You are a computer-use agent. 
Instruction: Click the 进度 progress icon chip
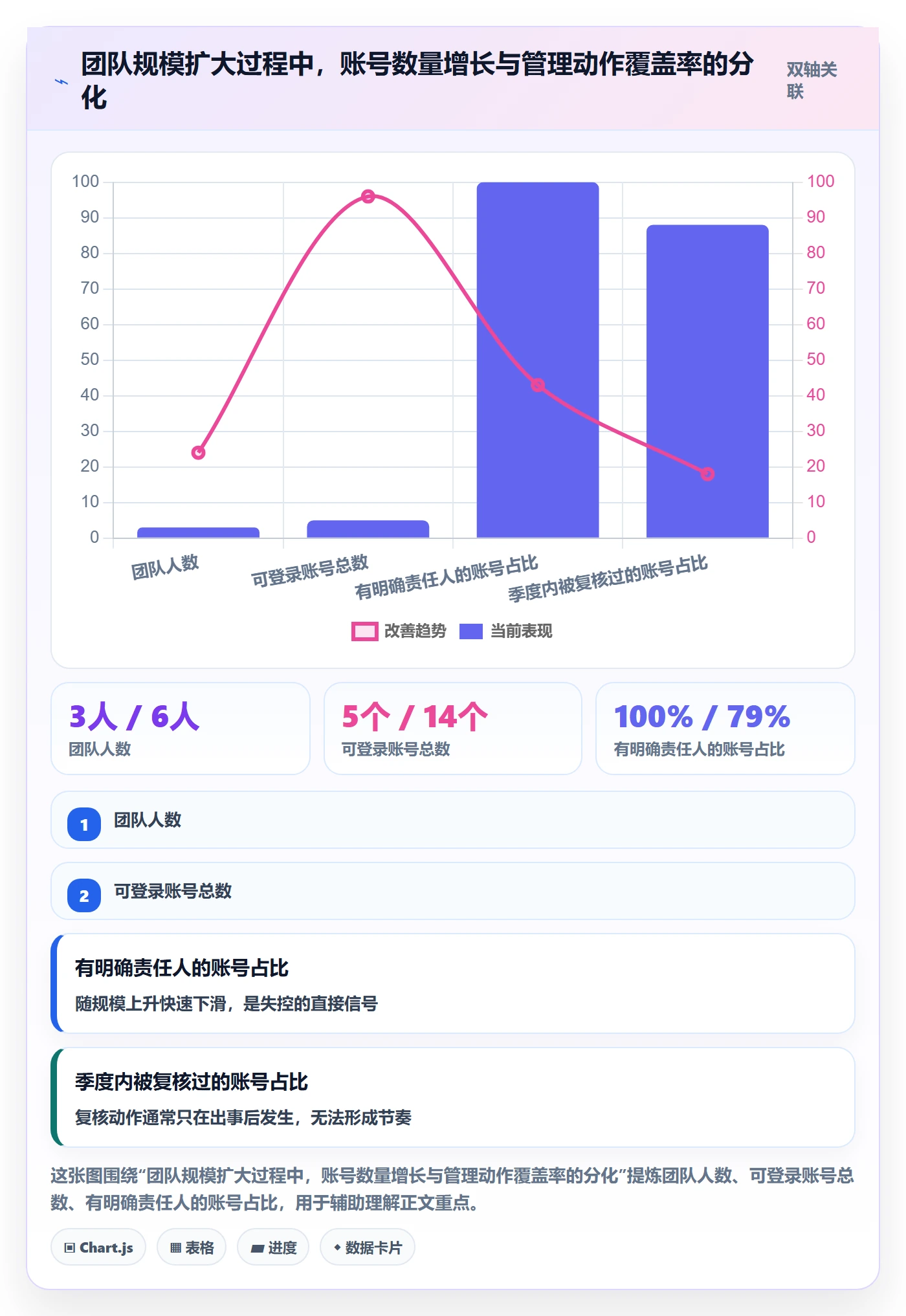pos(273,1247)
